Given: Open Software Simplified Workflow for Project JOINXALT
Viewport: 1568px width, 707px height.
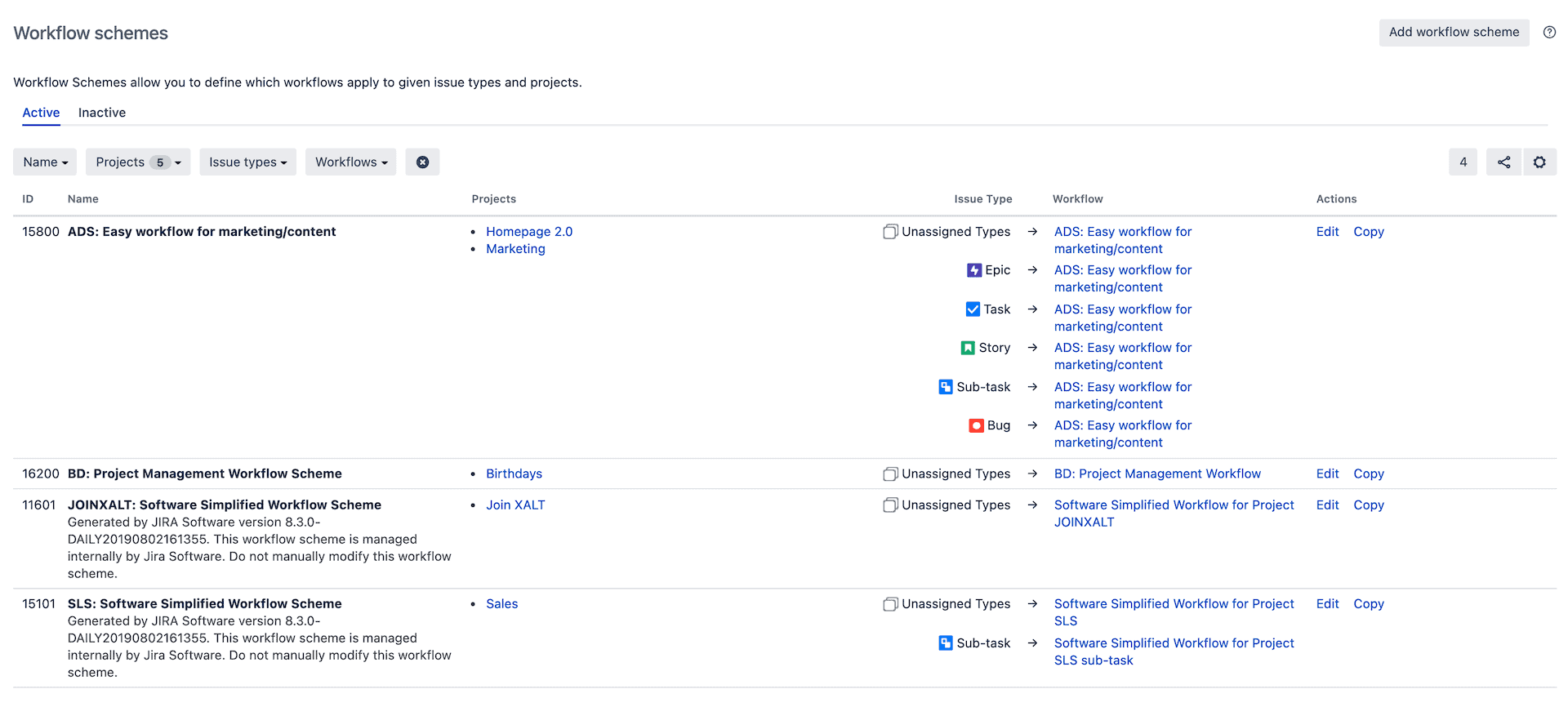Looking at the screenshot, I should pos(1174,514).
